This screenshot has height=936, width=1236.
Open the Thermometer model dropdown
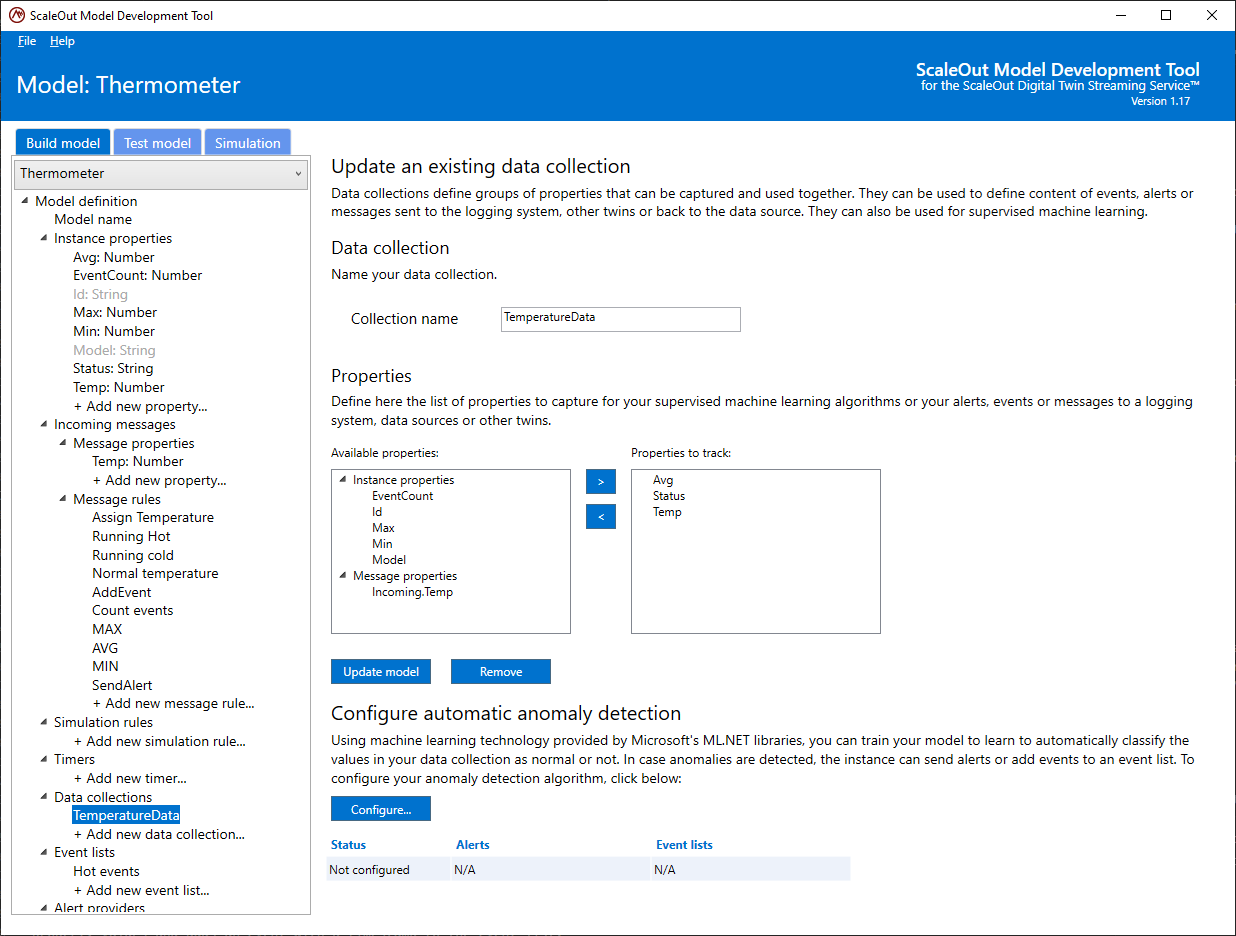[x=161, y=173]
